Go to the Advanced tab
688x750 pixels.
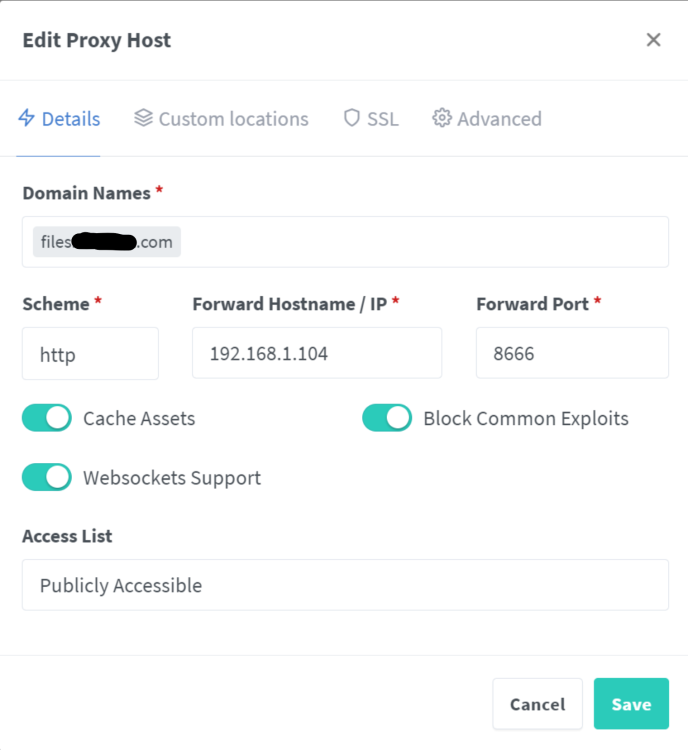(x=487, y=119)
